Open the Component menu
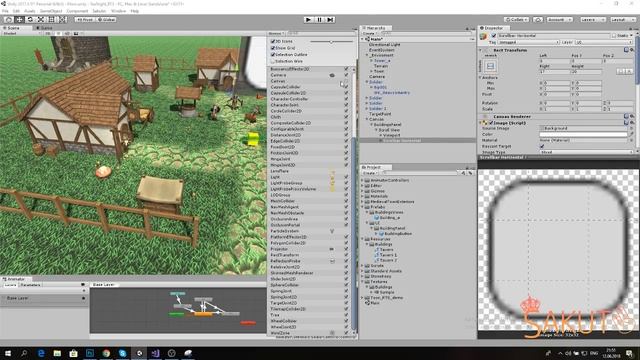 coord(77,11)
